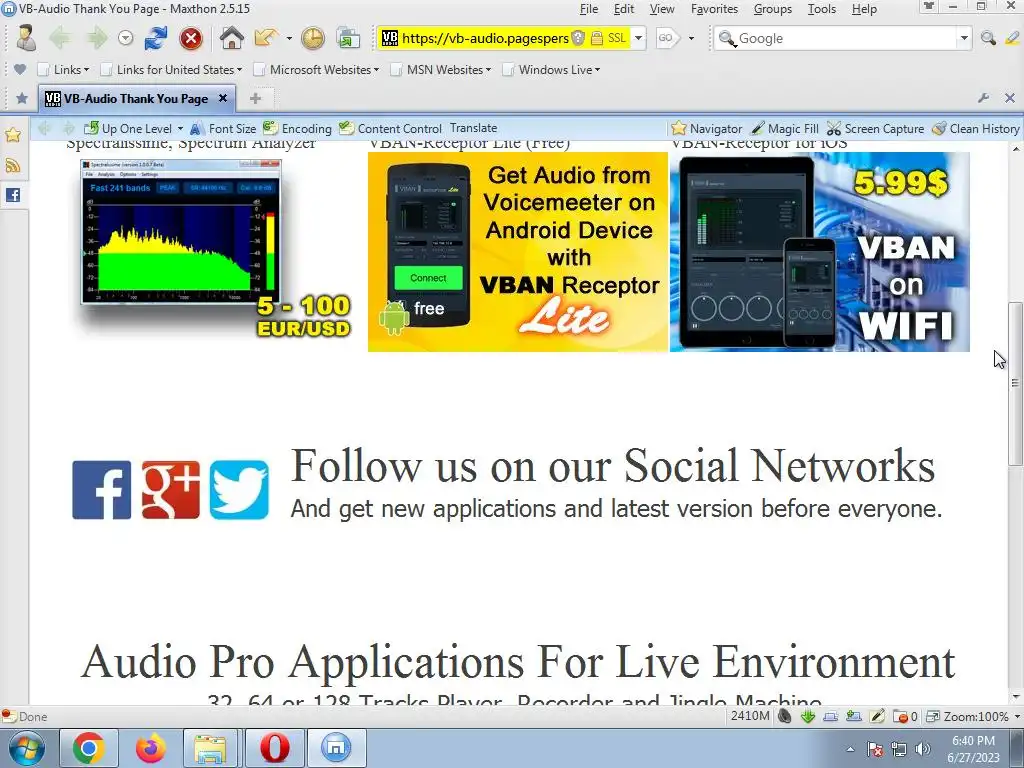Expand Links for United States folder
The image size is (1024, 768).
coord(172,69)
